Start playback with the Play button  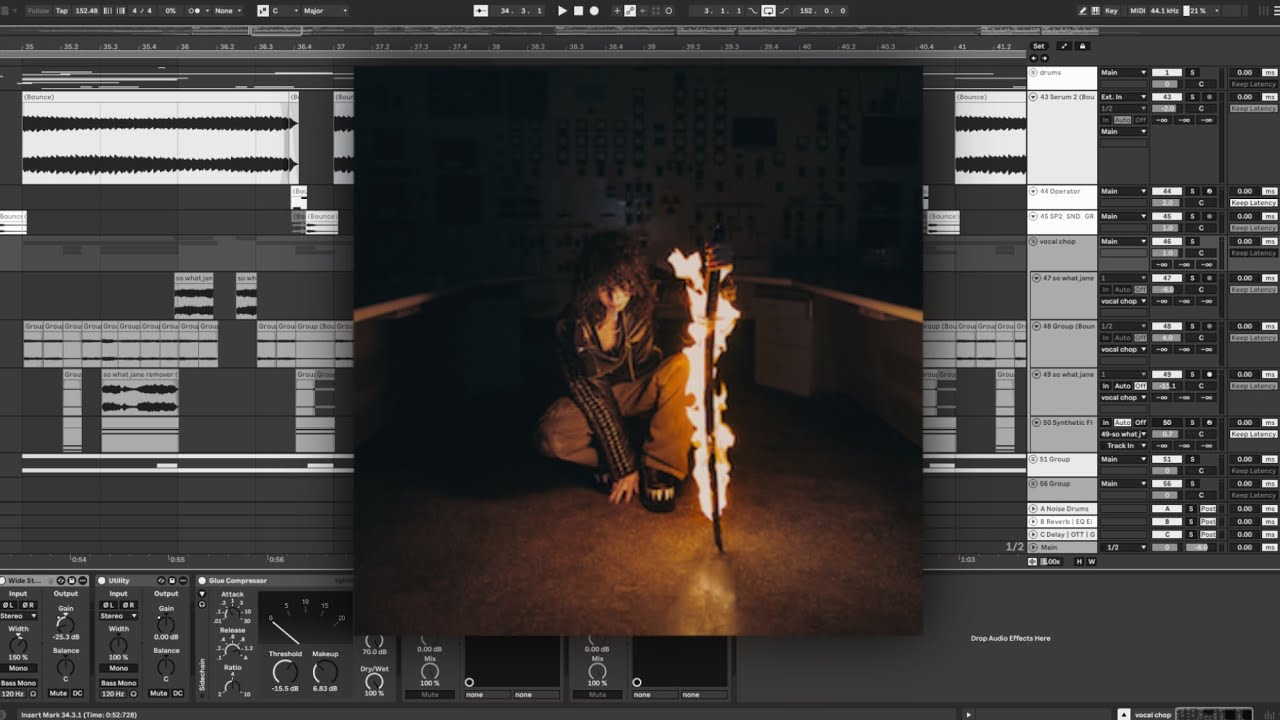coord(562,11)
